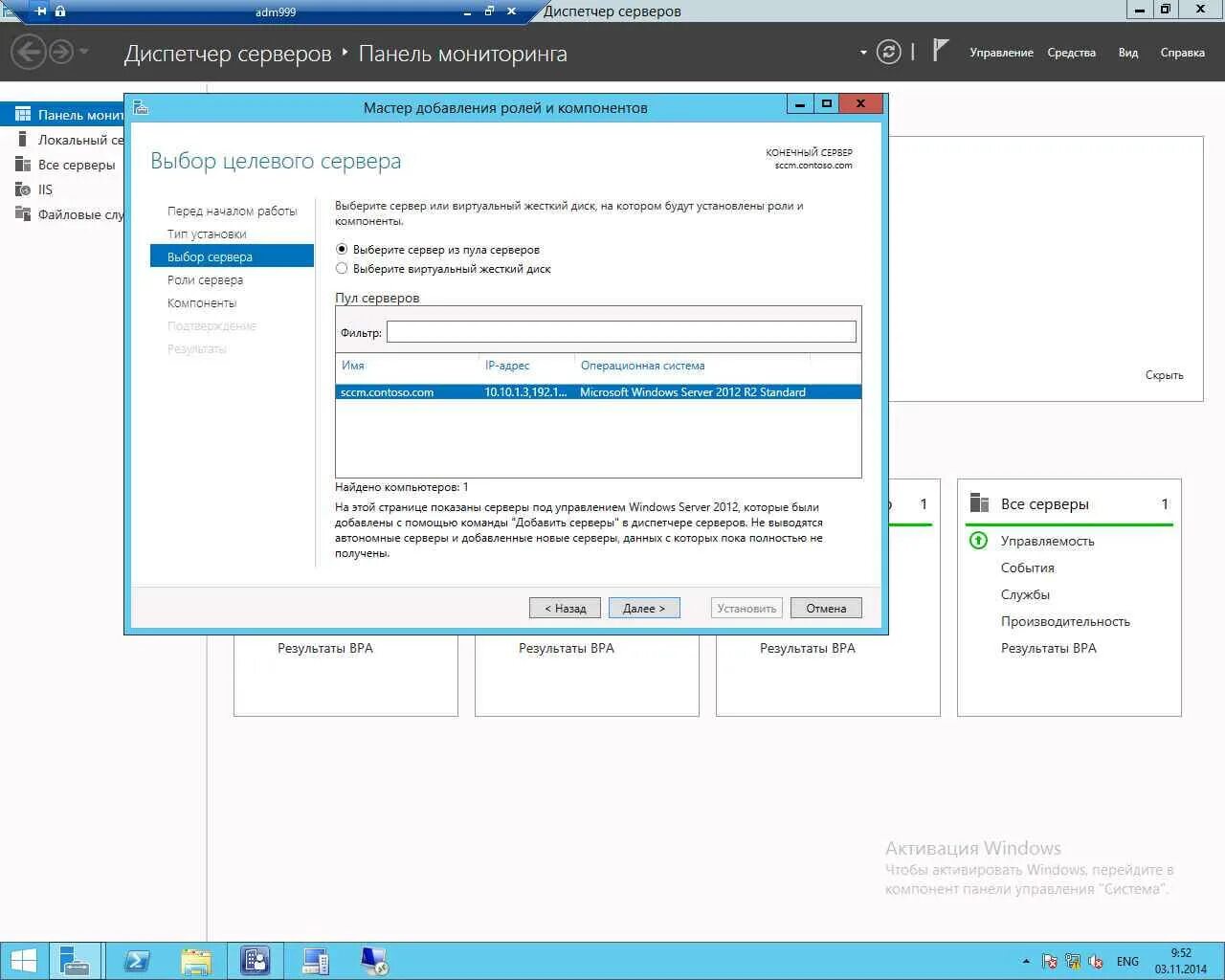This screenshot has height=980, width=1225.
Task: Open the Средства menu
Action: pyautogui.click(x=1071, y=53)
